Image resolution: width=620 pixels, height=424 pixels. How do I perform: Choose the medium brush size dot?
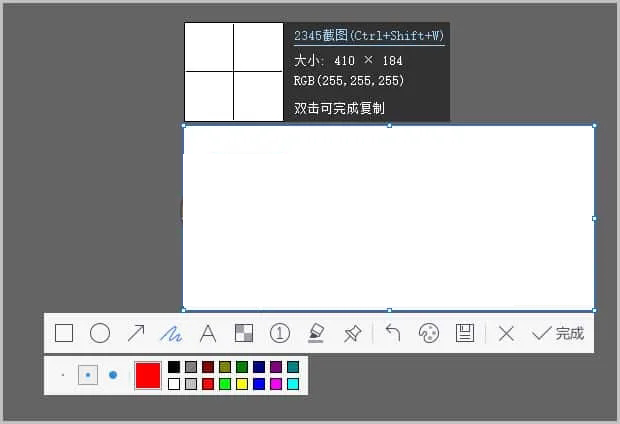tap(88, 375)
